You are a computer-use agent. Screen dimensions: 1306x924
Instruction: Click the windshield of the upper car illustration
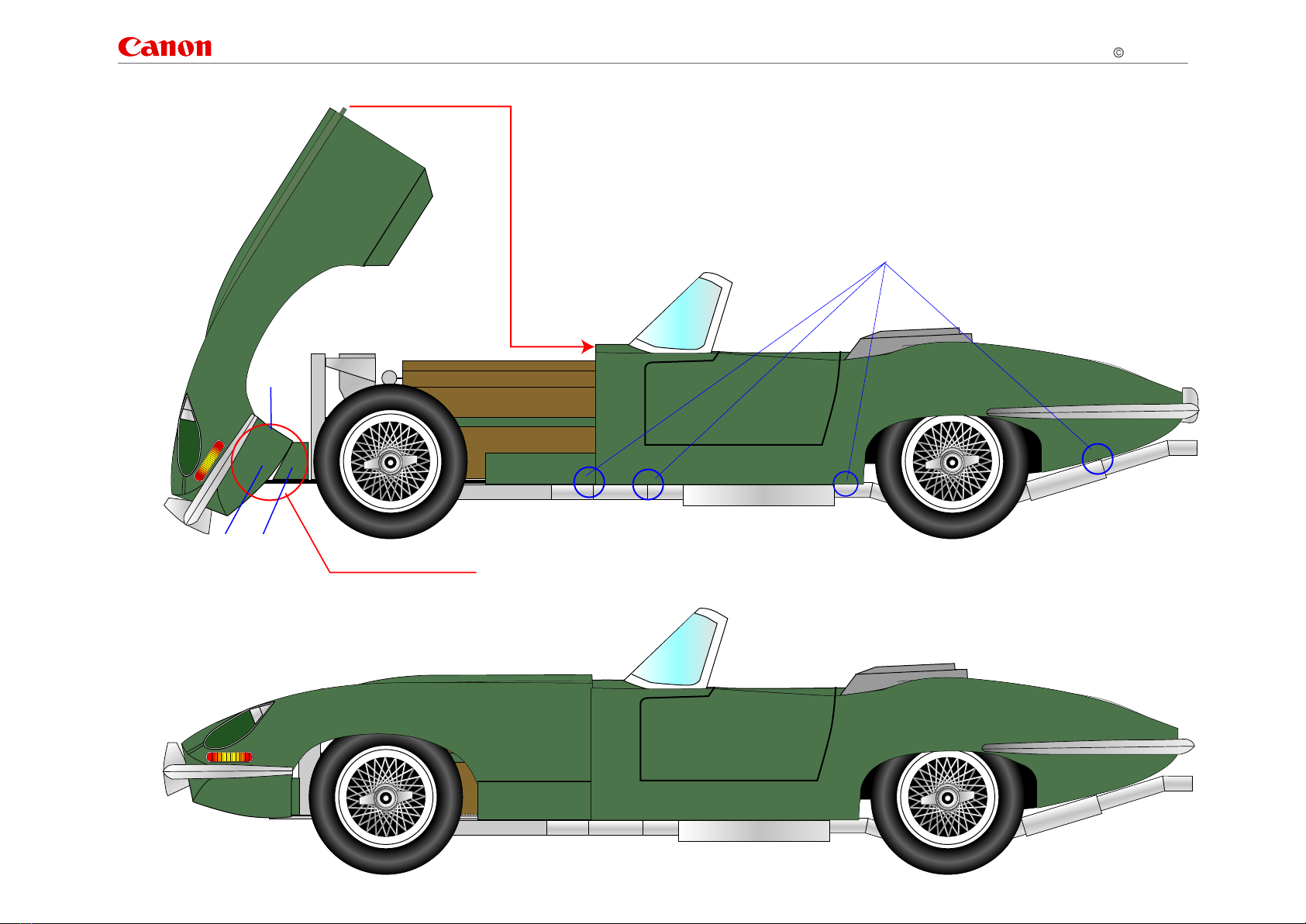pos(682,313)
